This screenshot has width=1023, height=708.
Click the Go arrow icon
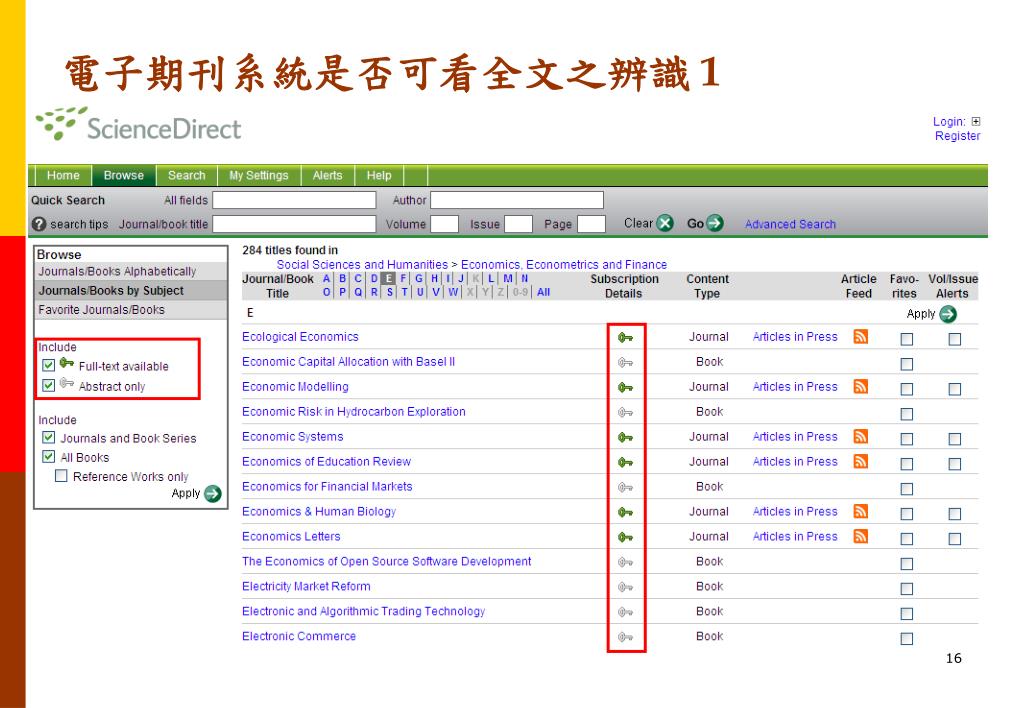tap(715, 223)
